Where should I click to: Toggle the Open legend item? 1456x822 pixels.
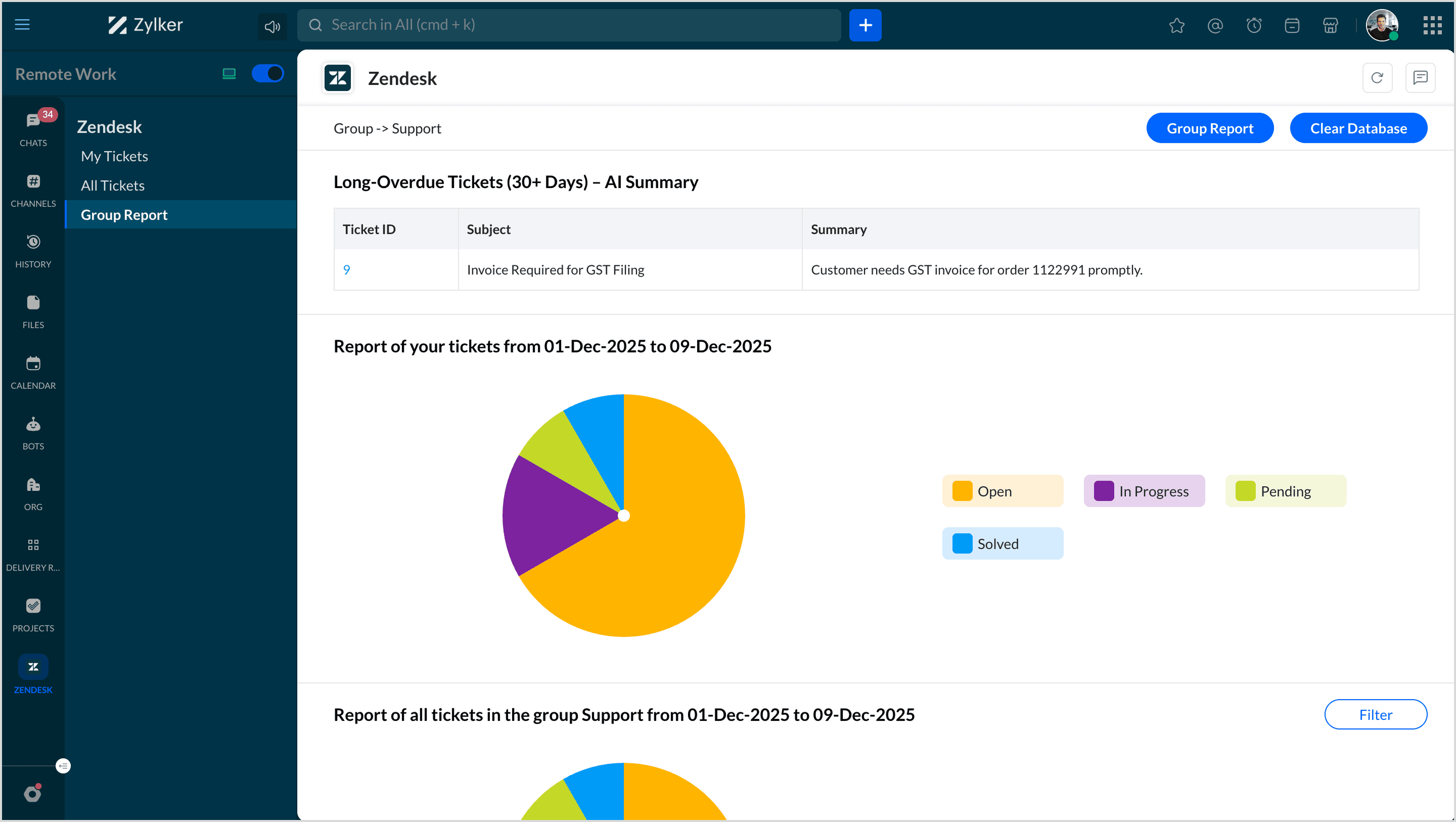(x=1002, y=491)
